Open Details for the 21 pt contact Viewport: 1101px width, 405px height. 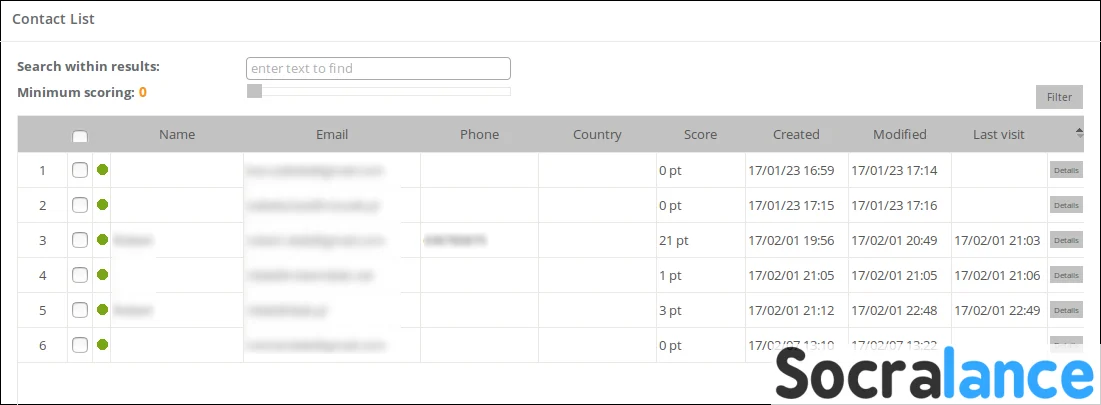1065,240
